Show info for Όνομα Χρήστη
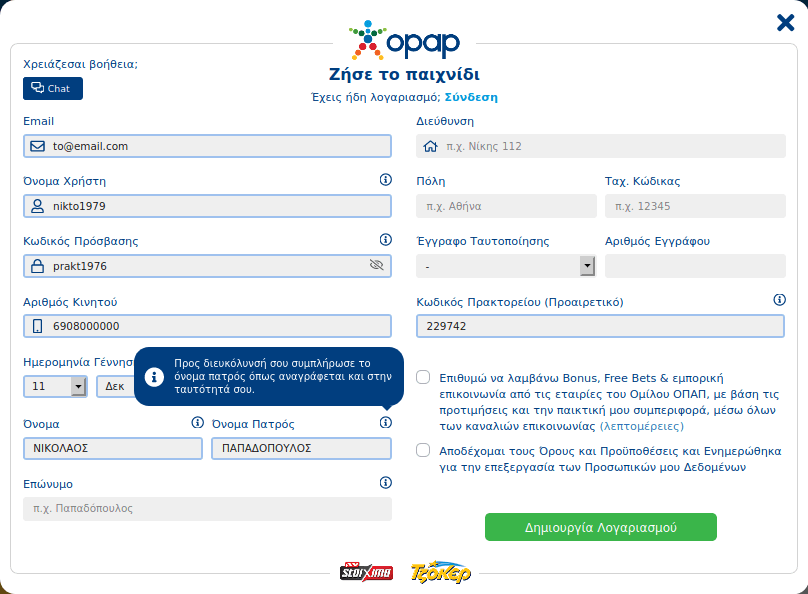This screenshot has height=594, width=808. point(385,180)
